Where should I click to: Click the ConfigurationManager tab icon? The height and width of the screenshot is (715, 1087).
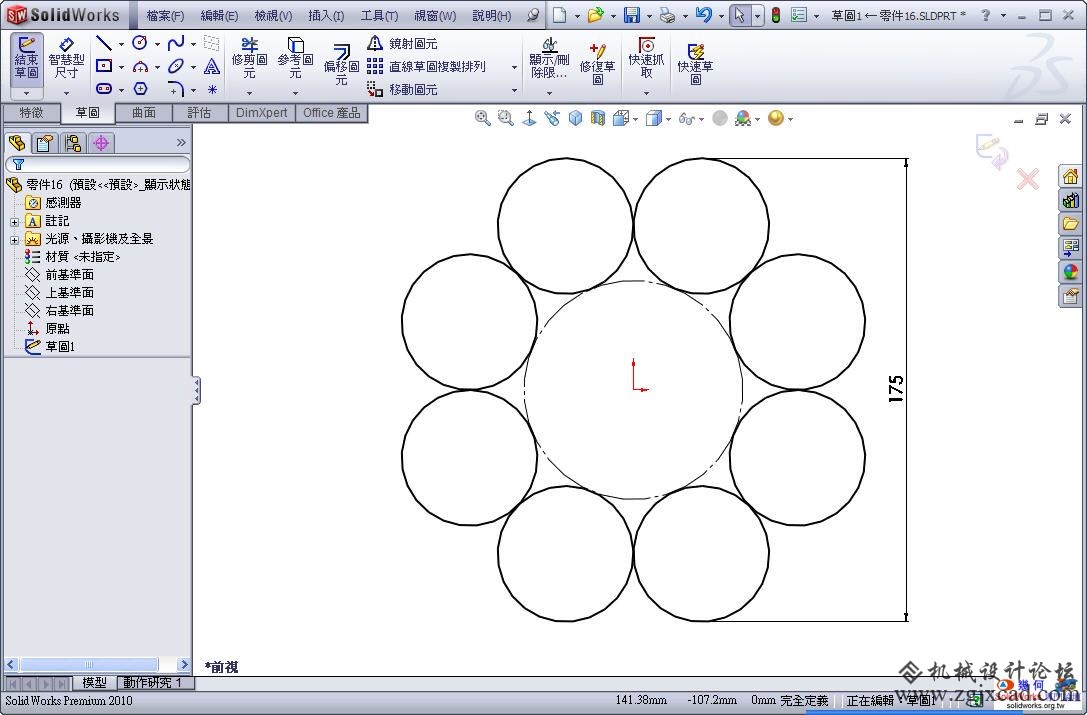[x=73, y=143]
